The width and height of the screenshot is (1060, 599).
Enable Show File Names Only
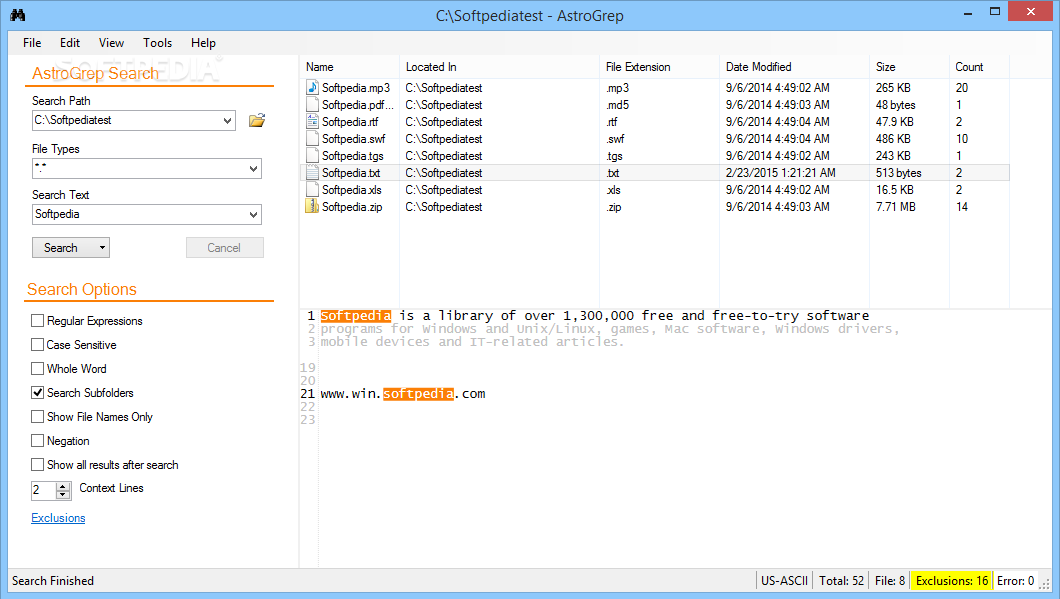38,416
